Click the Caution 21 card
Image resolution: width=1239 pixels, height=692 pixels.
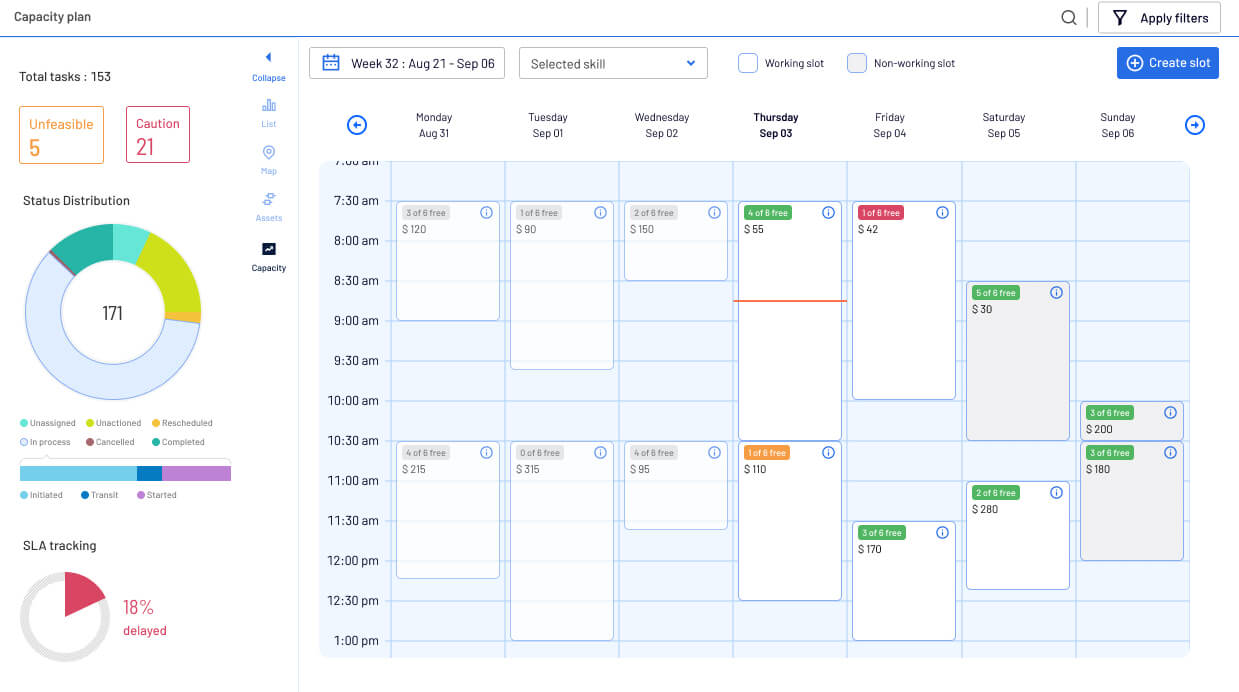(x=158, y=135)
